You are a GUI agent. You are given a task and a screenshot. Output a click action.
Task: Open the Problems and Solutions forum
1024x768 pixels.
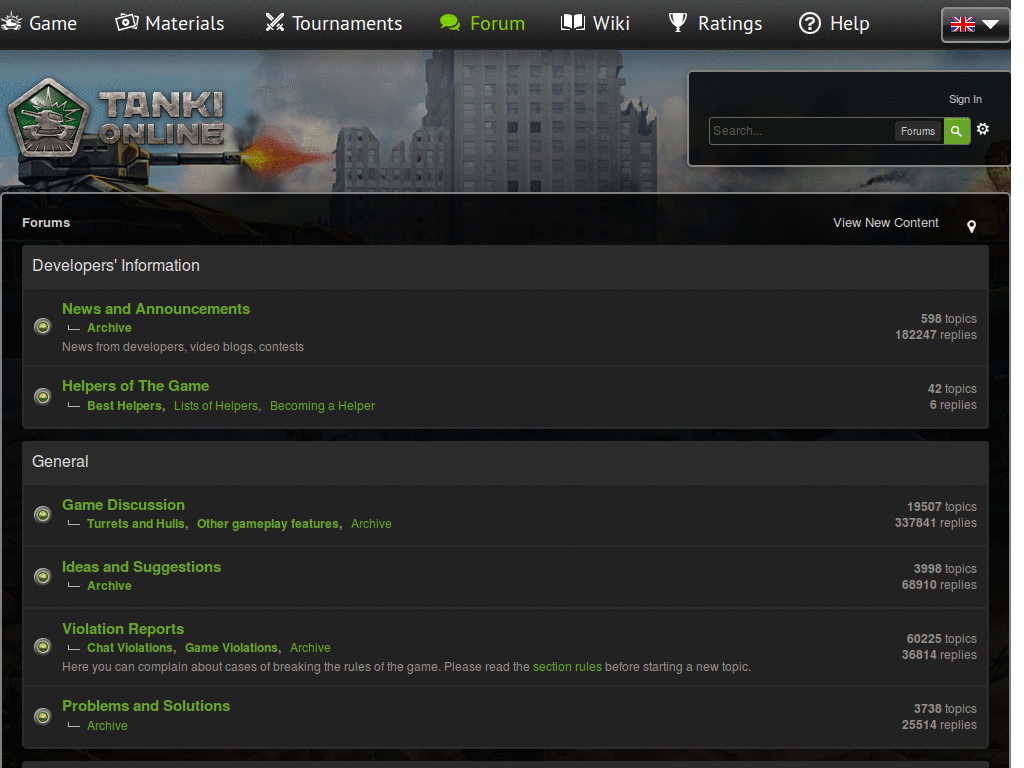tap(146, 706)
